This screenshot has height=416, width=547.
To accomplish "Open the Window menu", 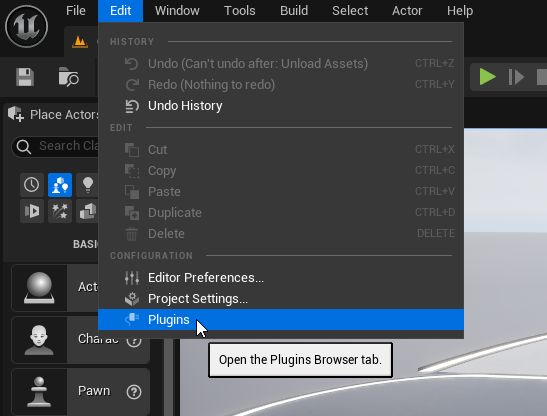I will point(177,11).
